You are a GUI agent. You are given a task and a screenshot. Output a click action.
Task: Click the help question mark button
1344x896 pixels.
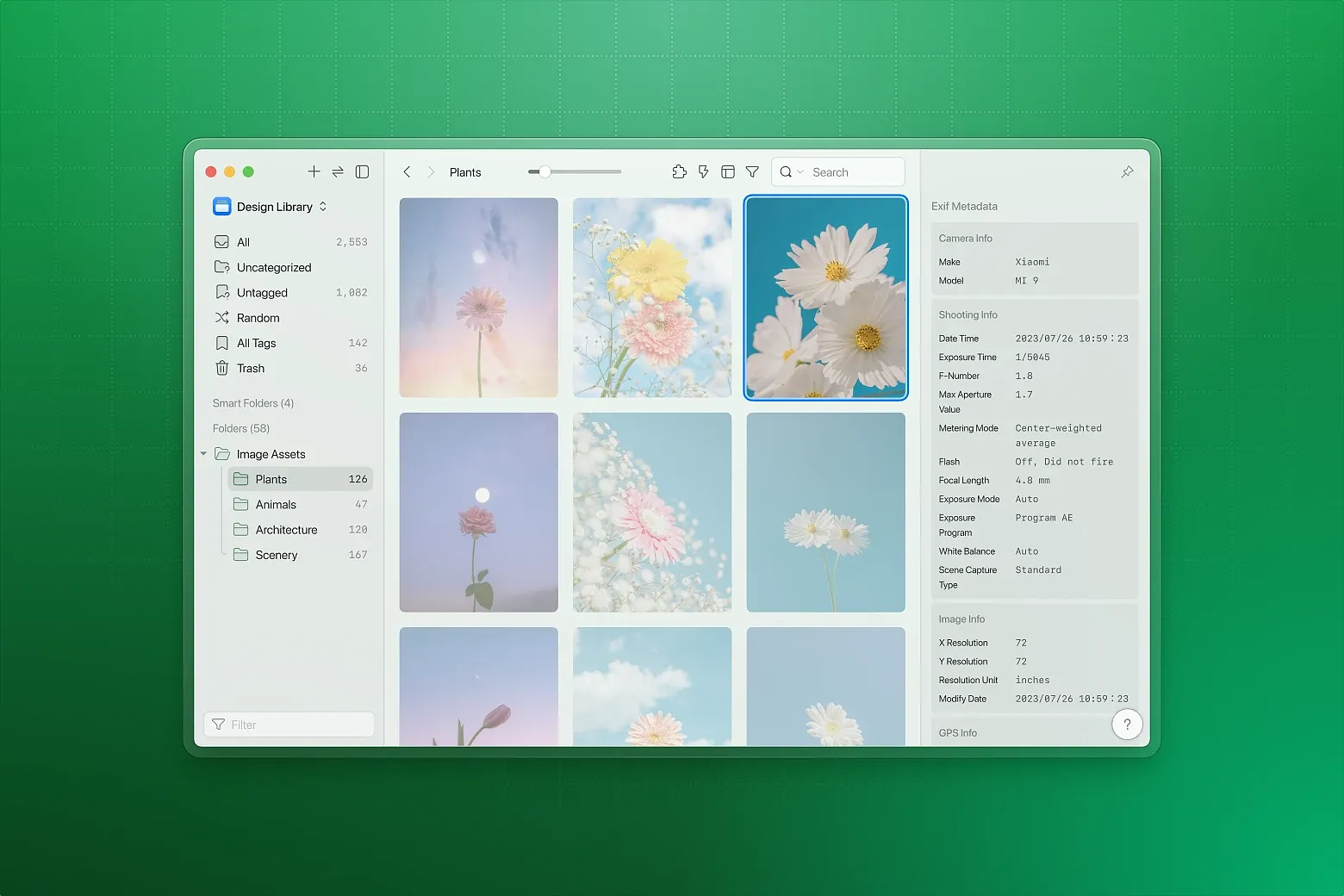click(x=1127, y=725)
